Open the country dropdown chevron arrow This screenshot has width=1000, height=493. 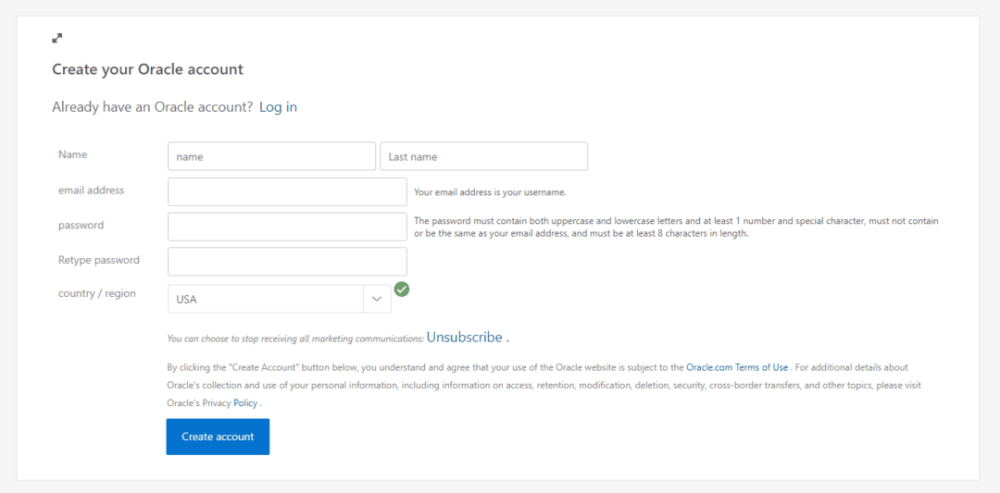click(377, 298)
